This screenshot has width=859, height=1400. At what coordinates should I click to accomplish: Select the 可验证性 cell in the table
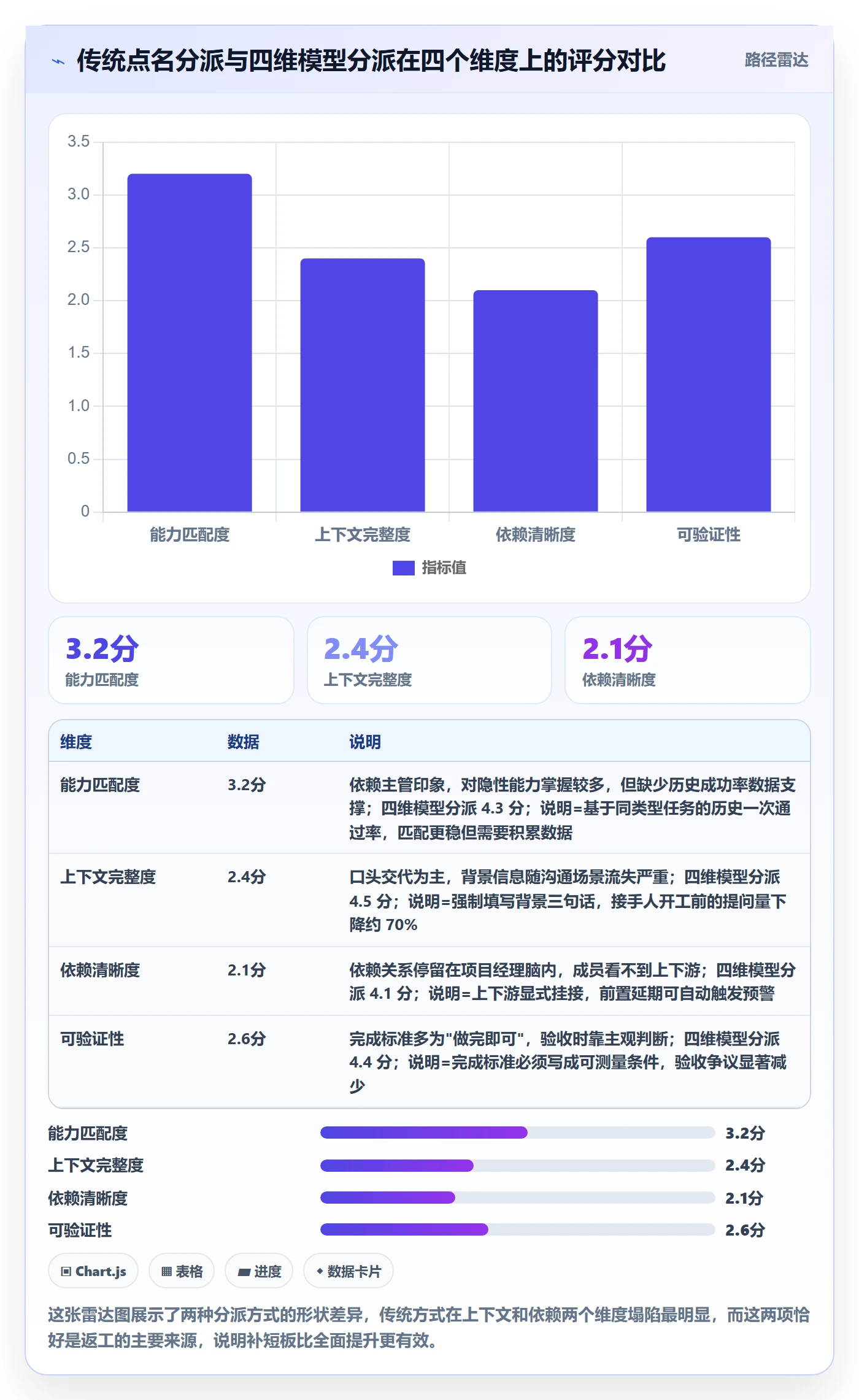(x=92, y=1039)
